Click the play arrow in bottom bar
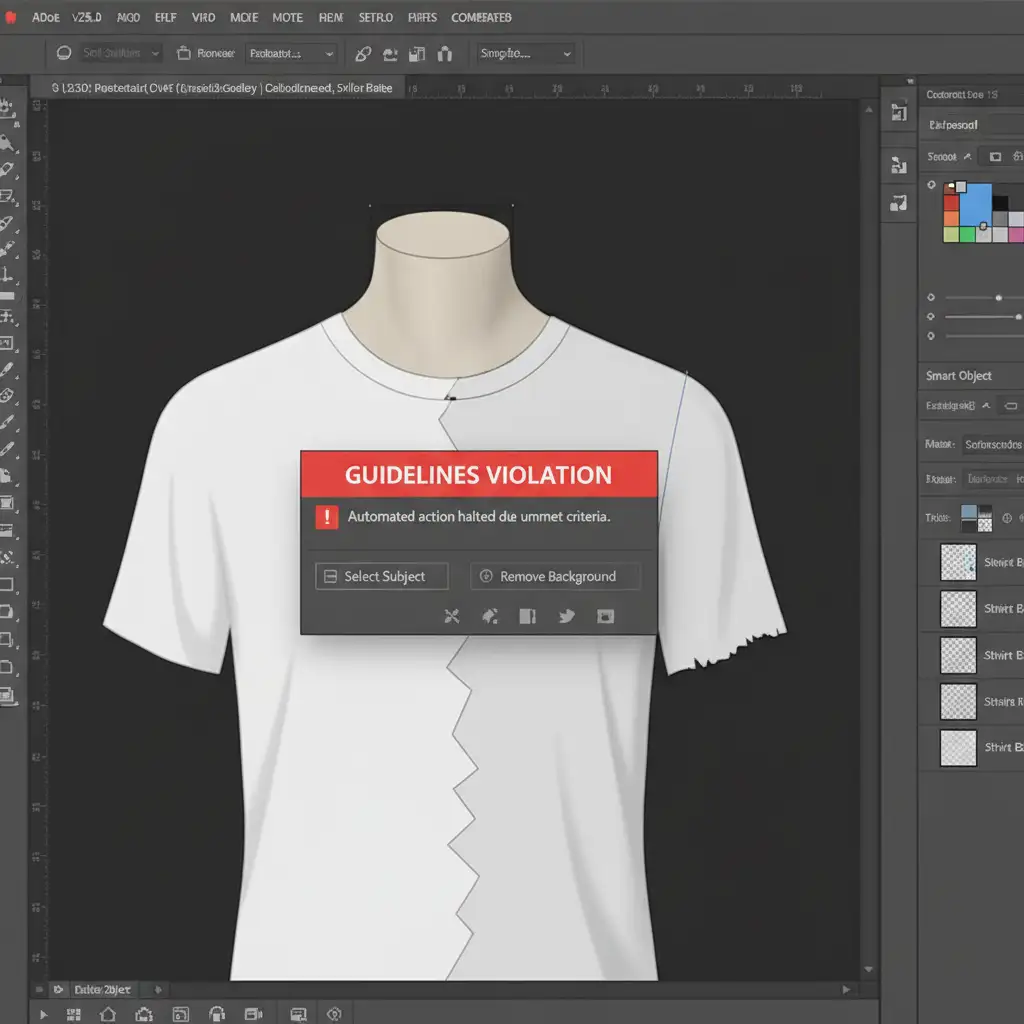 (x=42, y=1014)
